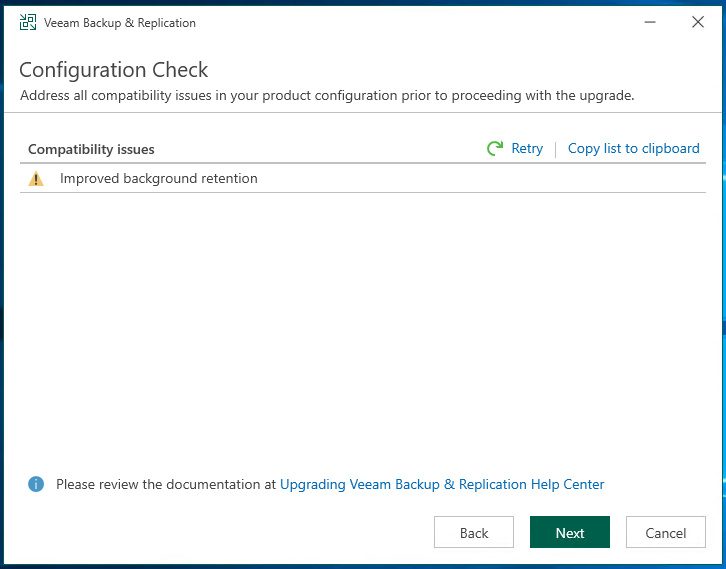Retry the configuration check via Retry text
726x569 pixels.
pyautogui.click(x=527, y=149)
